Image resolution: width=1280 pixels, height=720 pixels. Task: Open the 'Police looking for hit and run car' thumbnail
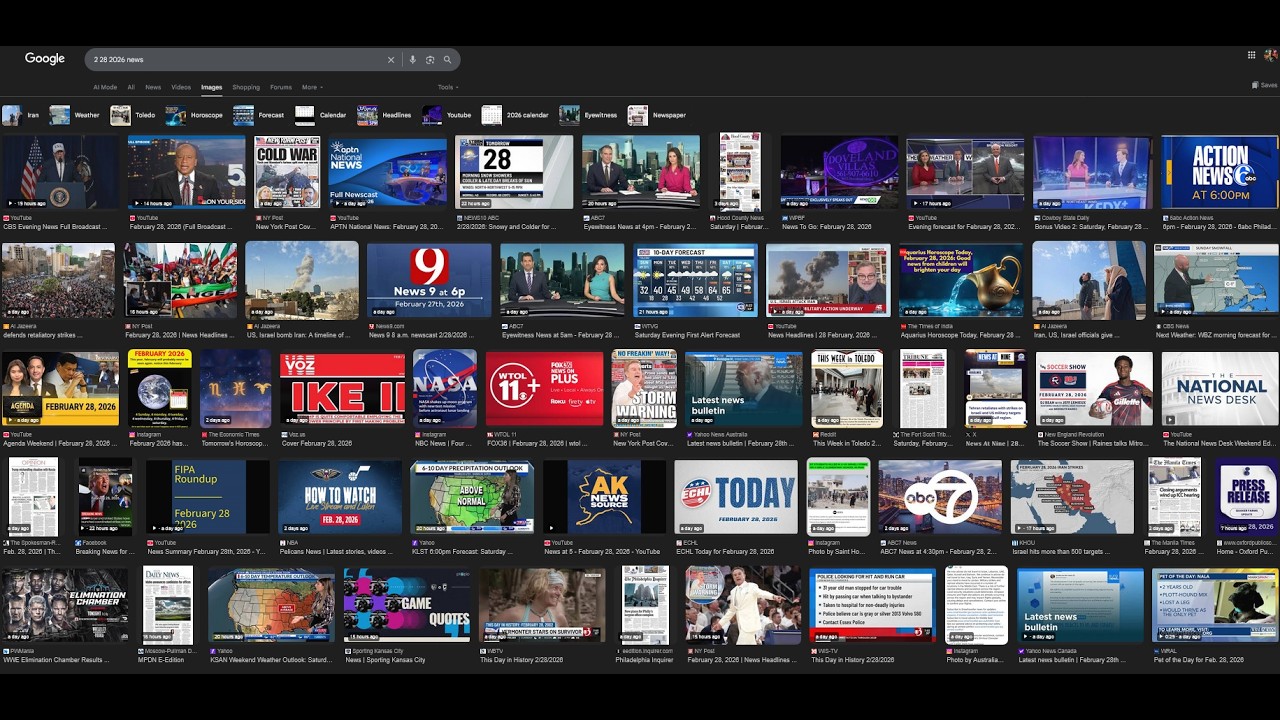pyautogui.click(x=873, y=605)
